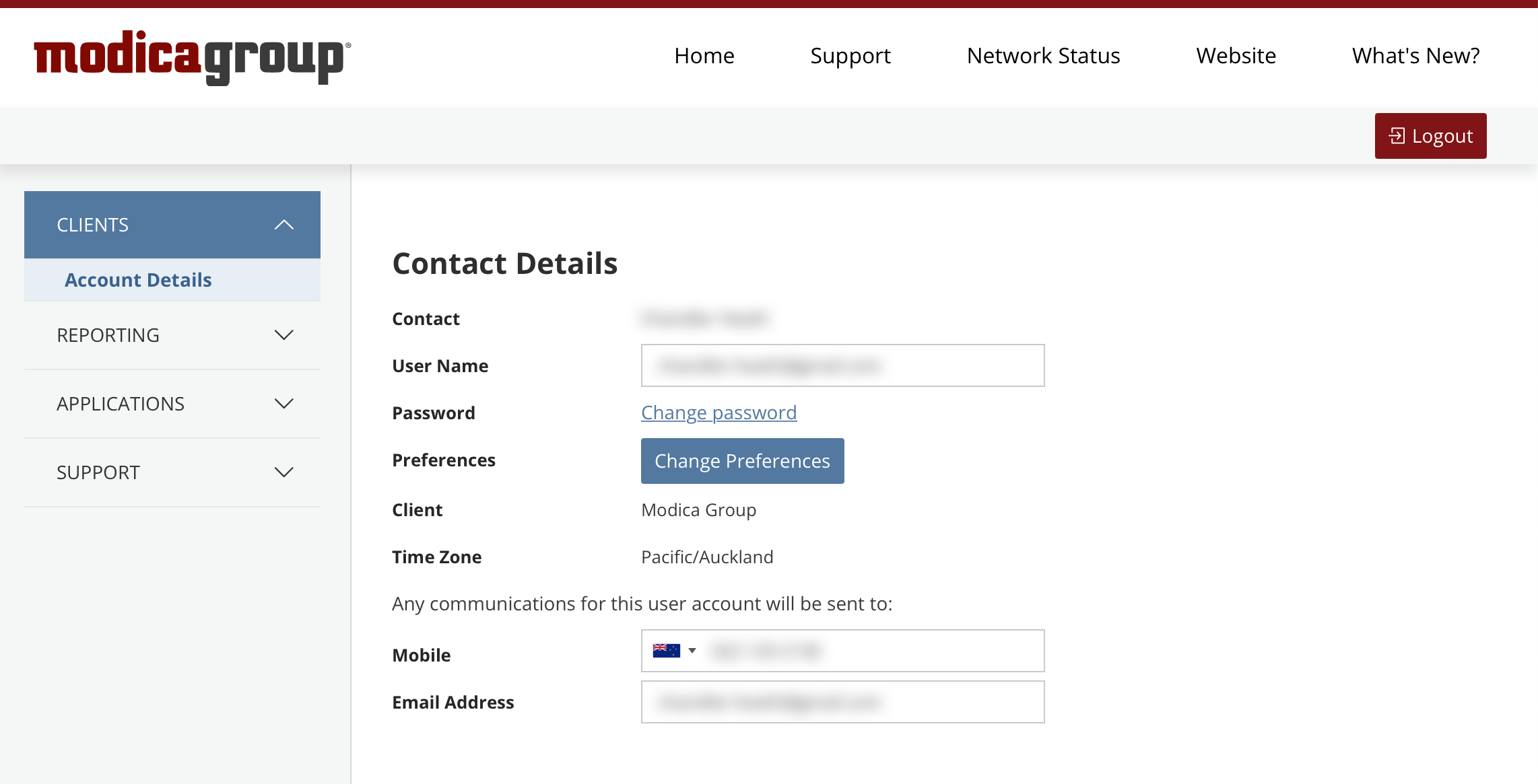Open the Website navigation link
This screenshot has width=1538, height=784.
pyautogui.click(x=1236, y=56)
